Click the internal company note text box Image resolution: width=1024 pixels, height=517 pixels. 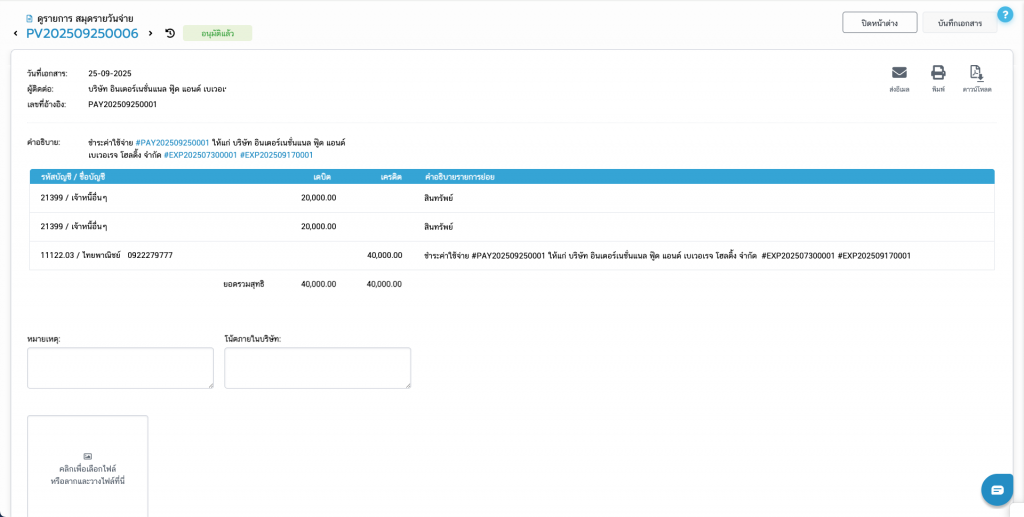tap(317, 368)
